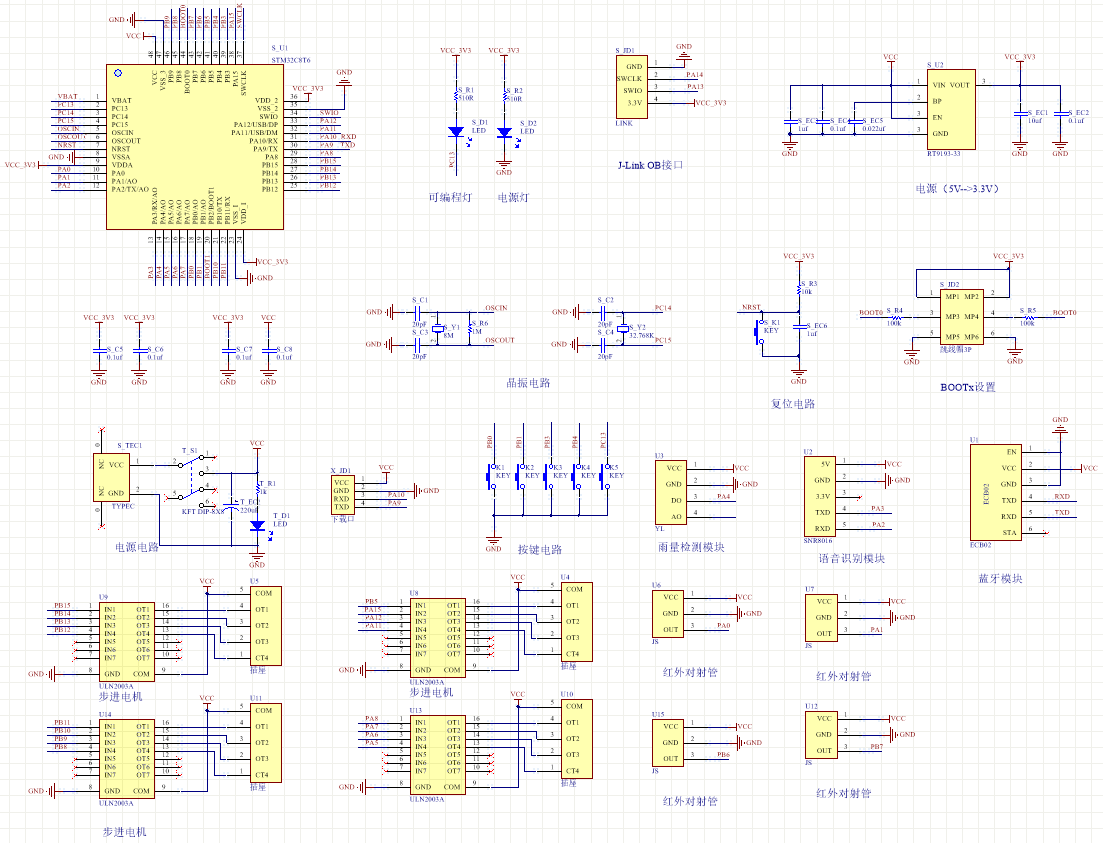Click the SNR8016 voice module U2
The width and height of the screenshot is (1103, 843).
click(x=820, y=496)
